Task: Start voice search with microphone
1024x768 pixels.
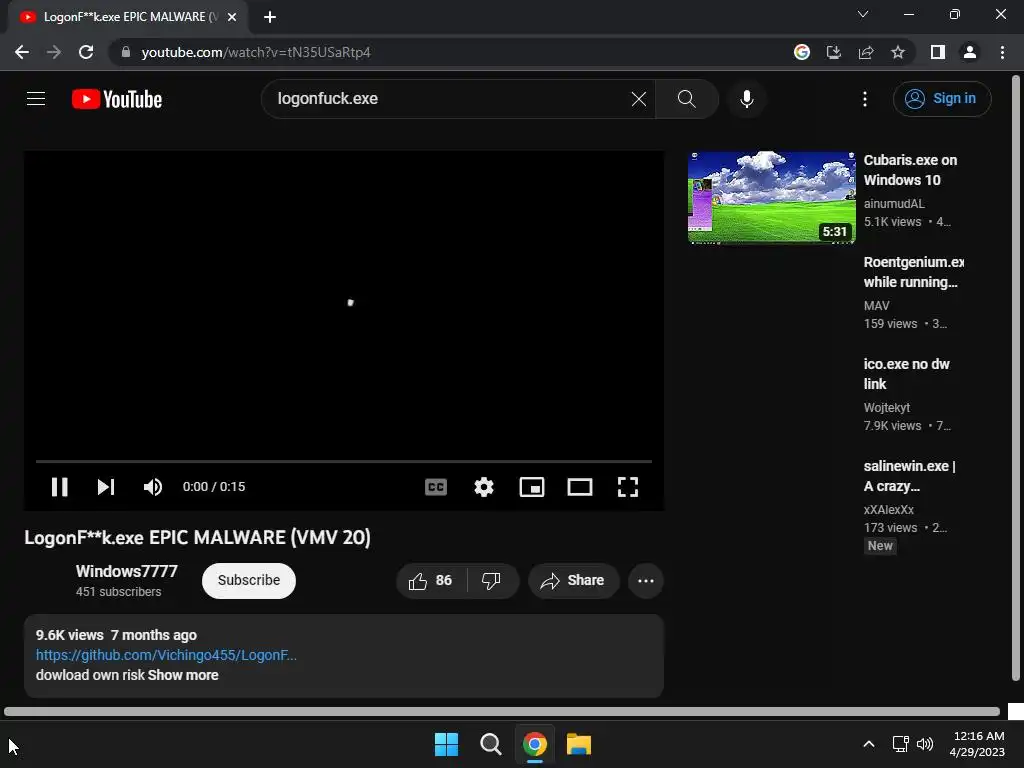Action: pyautogui.click(x=746, y=99)
